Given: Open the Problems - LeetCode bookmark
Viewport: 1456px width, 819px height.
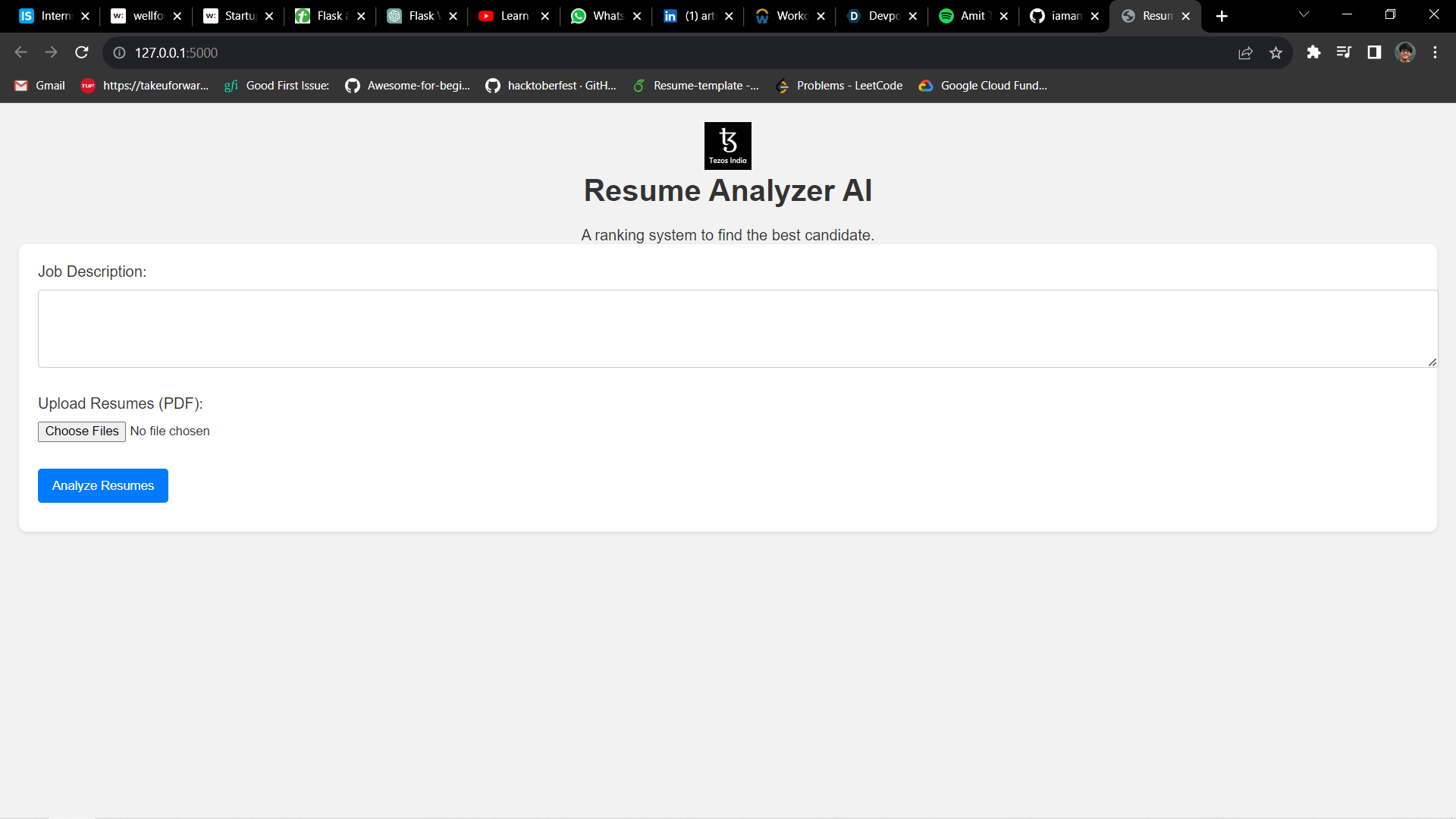Looking at the screenshot, I should point(839,86).
